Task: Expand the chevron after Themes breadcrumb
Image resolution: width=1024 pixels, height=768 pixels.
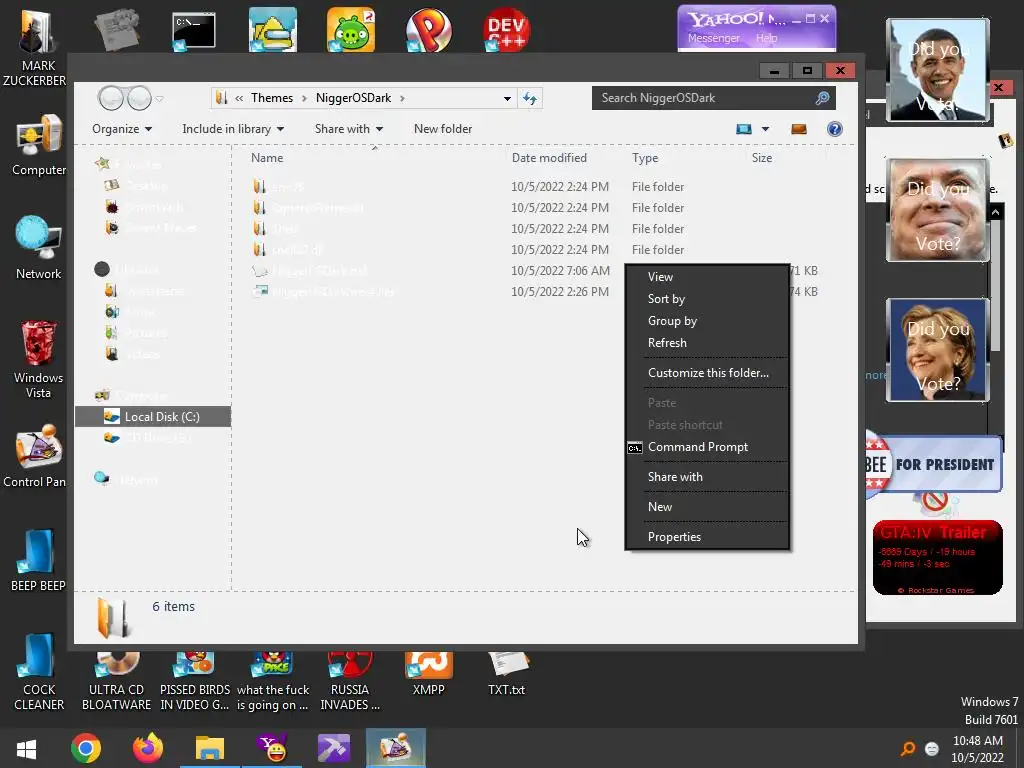Action: pos(304,98)
